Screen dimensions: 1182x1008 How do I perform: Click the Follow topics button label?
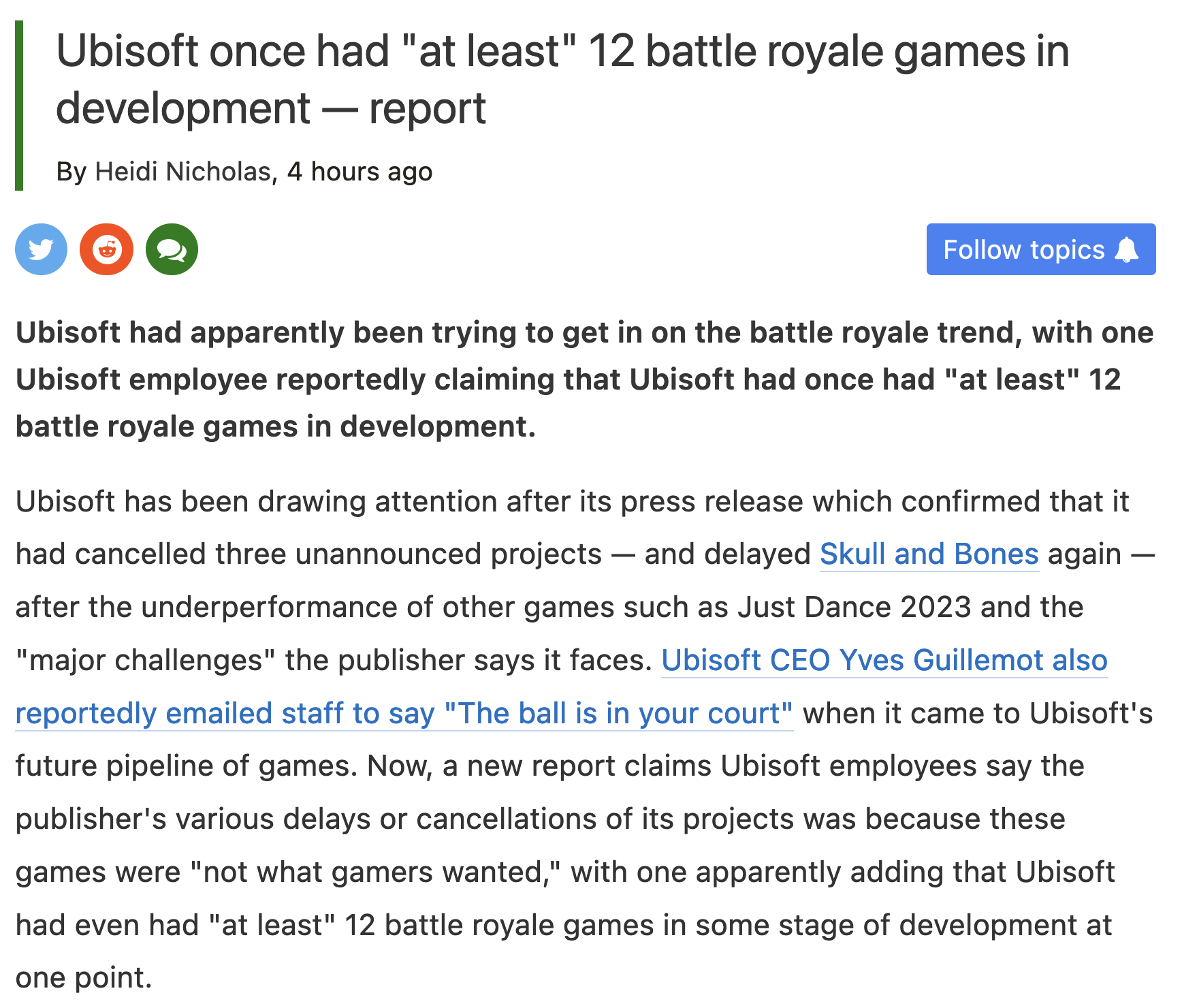pyautogui.click(x=1023, y=250)
